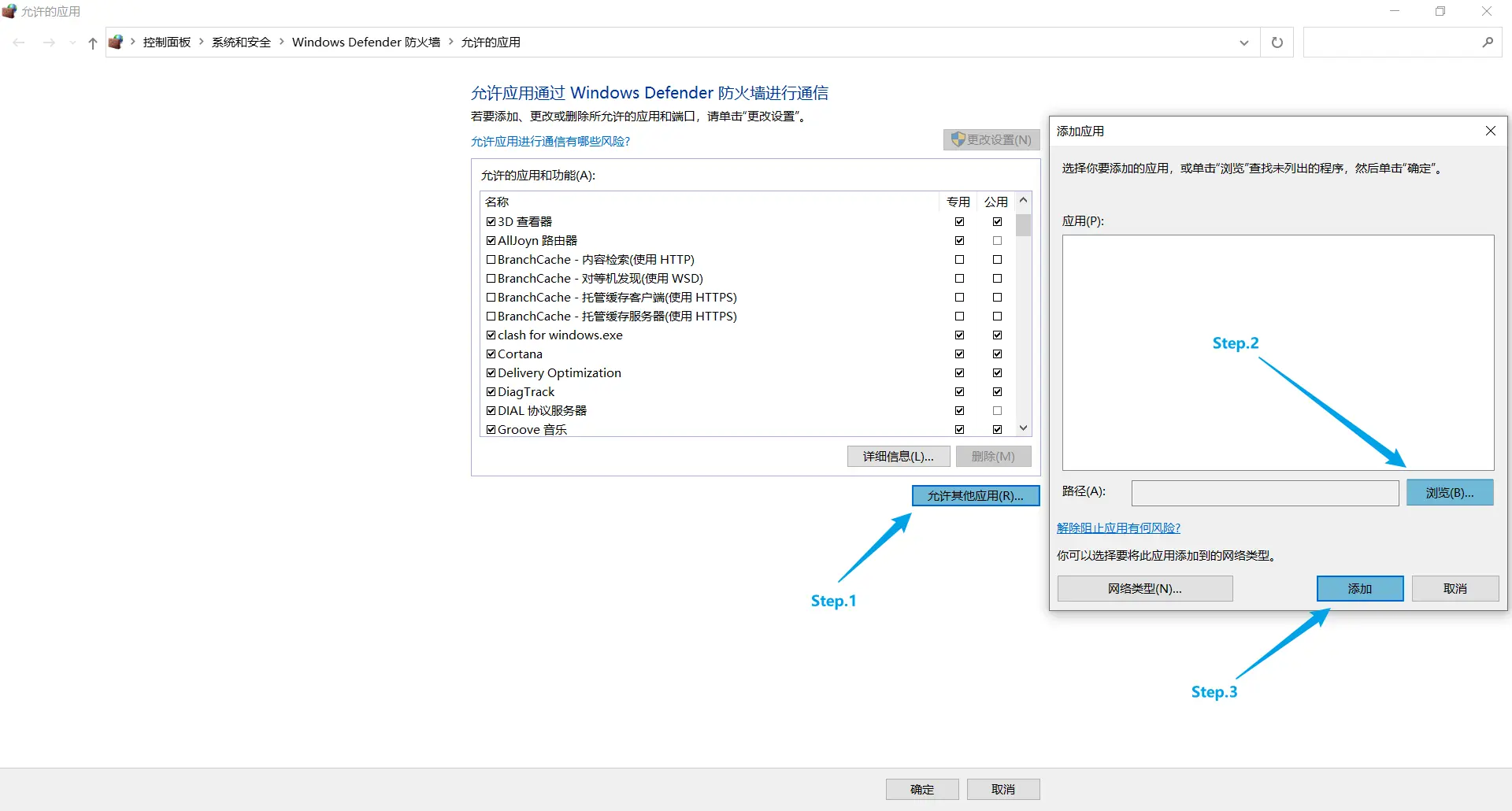Expand chevron before 控制面板 breadcrumb
The width and height of the screenshot is (1512, 811).
(133, 42)
